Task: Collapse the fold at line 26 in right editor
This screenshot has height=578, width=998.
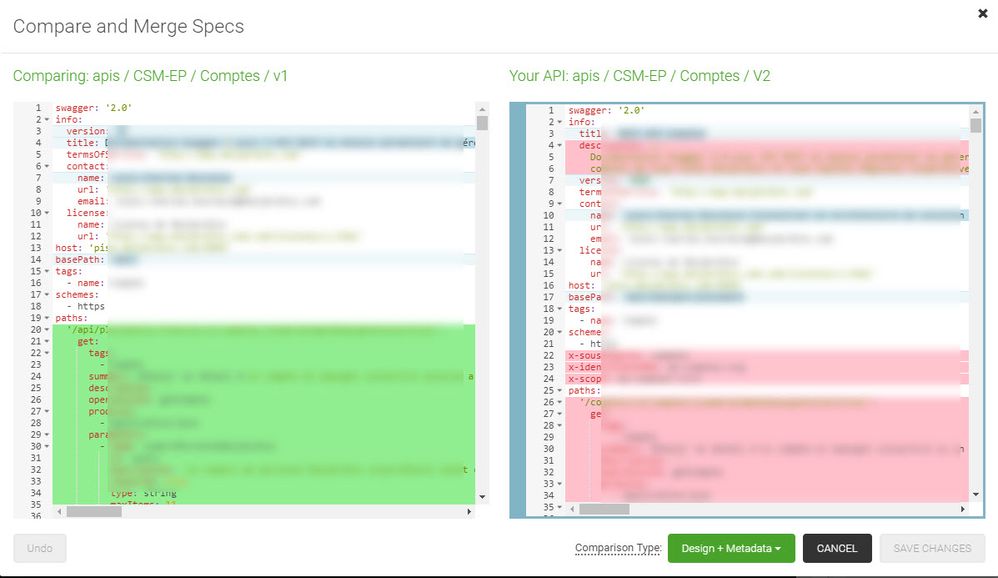Action: tap(560, 402)
